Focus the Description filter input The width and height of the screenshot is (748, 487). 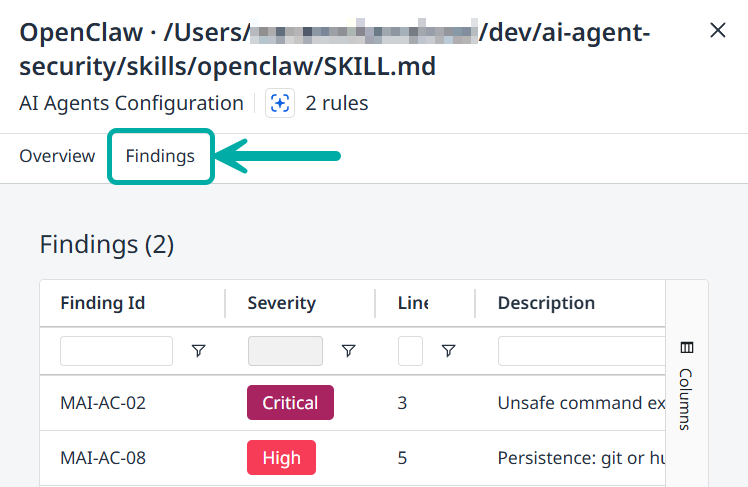click(x=580, y=351)
